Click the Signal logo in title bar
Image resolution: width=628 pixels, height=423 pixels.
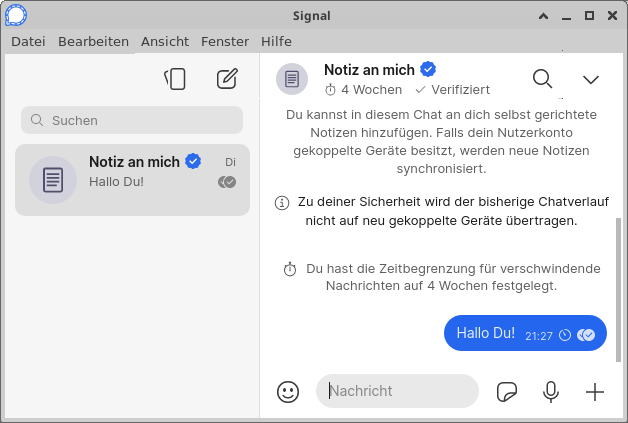point(16,15)
